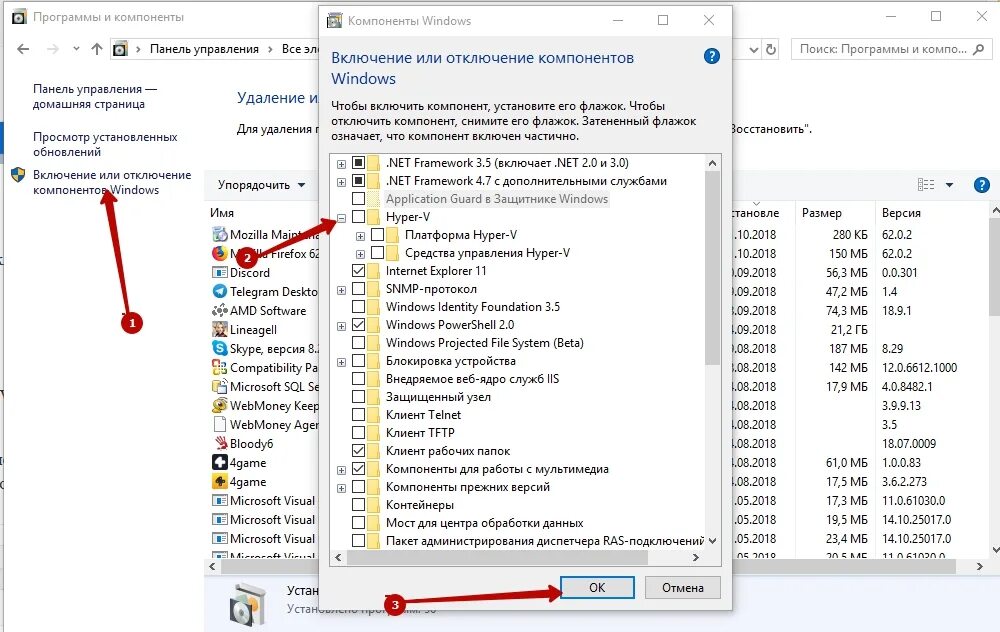Viewport: 1000px width, 632px height.
Task: Uncheck Internet Explorer 11 checkbox
Action: [358, 270]
